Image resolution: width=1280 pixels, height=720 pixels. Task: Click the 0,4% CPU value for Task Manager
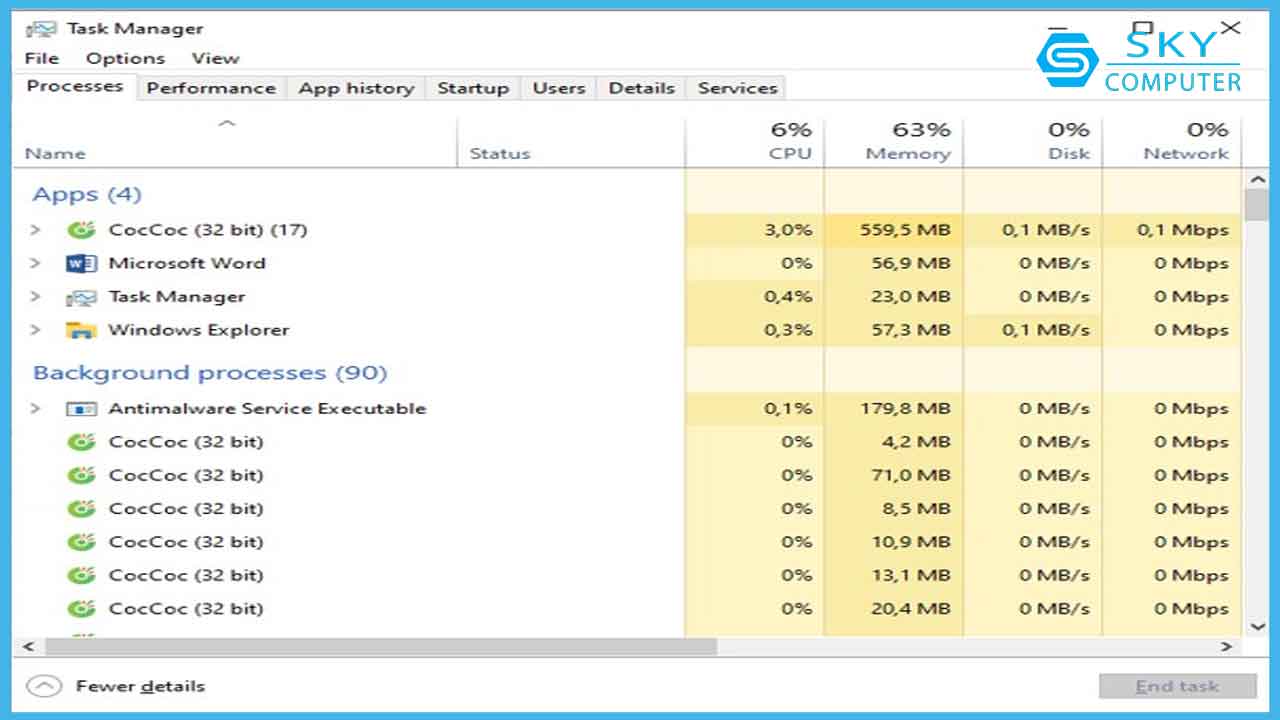[x=788, y=297]
